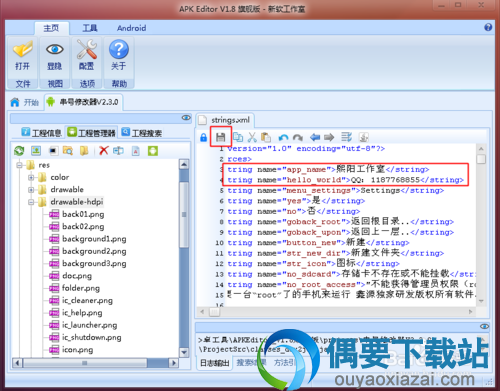Click the blue left arrow navigate back
Screen dimensions: 500x391
click(315, 137)
